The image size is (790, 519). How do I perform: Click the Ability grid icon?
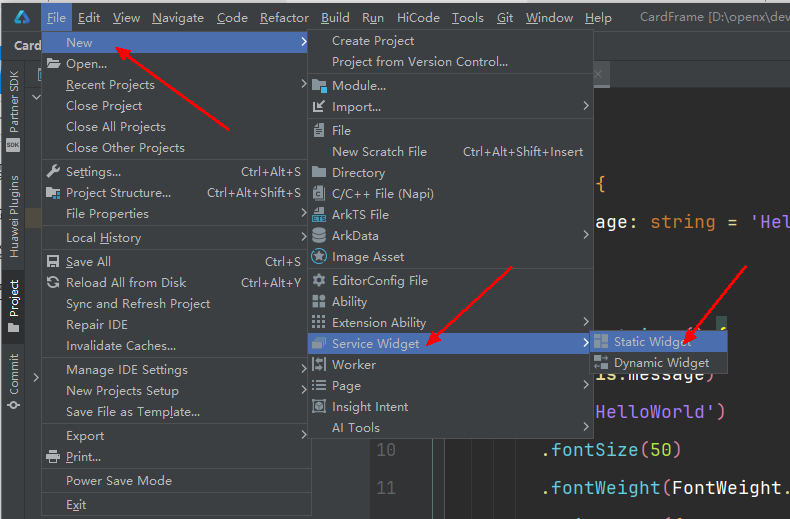319,301
